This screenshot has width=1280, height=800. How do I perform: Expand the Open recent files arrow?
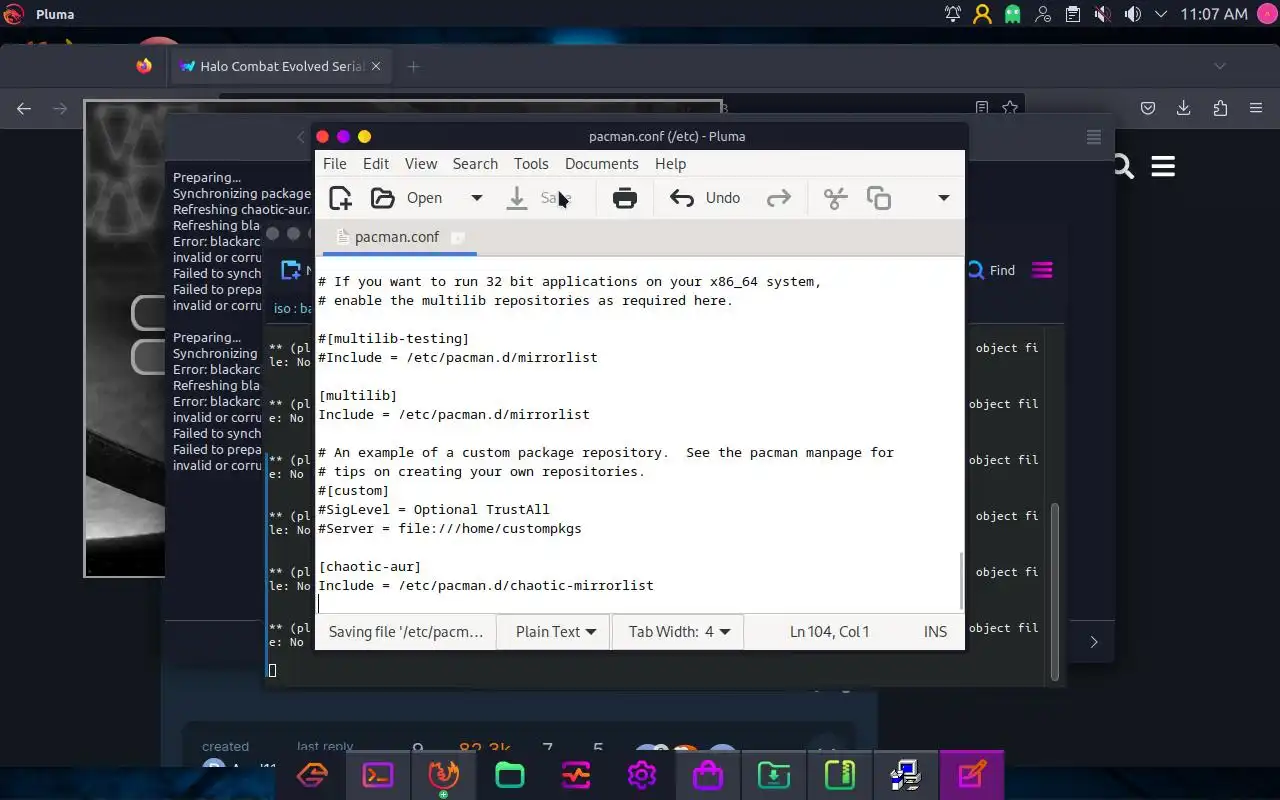477,198
